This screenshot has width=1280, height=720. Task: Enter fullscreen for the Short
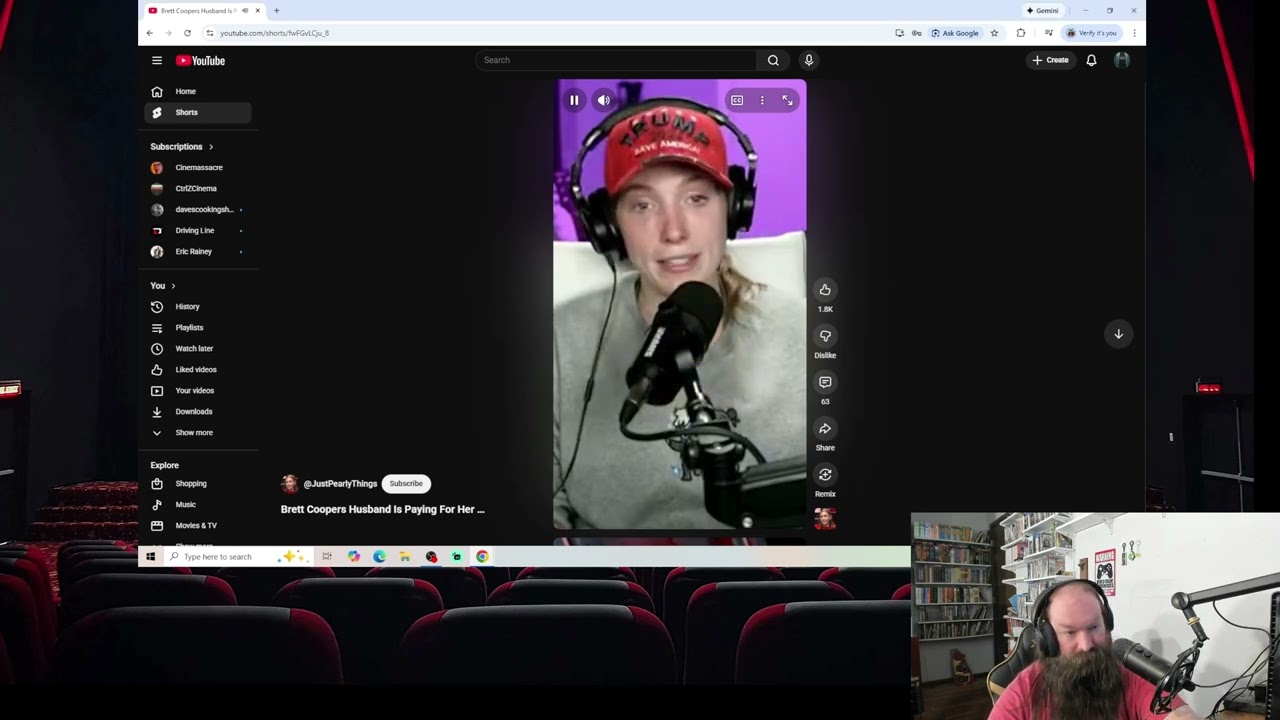[x=787, y=100]
